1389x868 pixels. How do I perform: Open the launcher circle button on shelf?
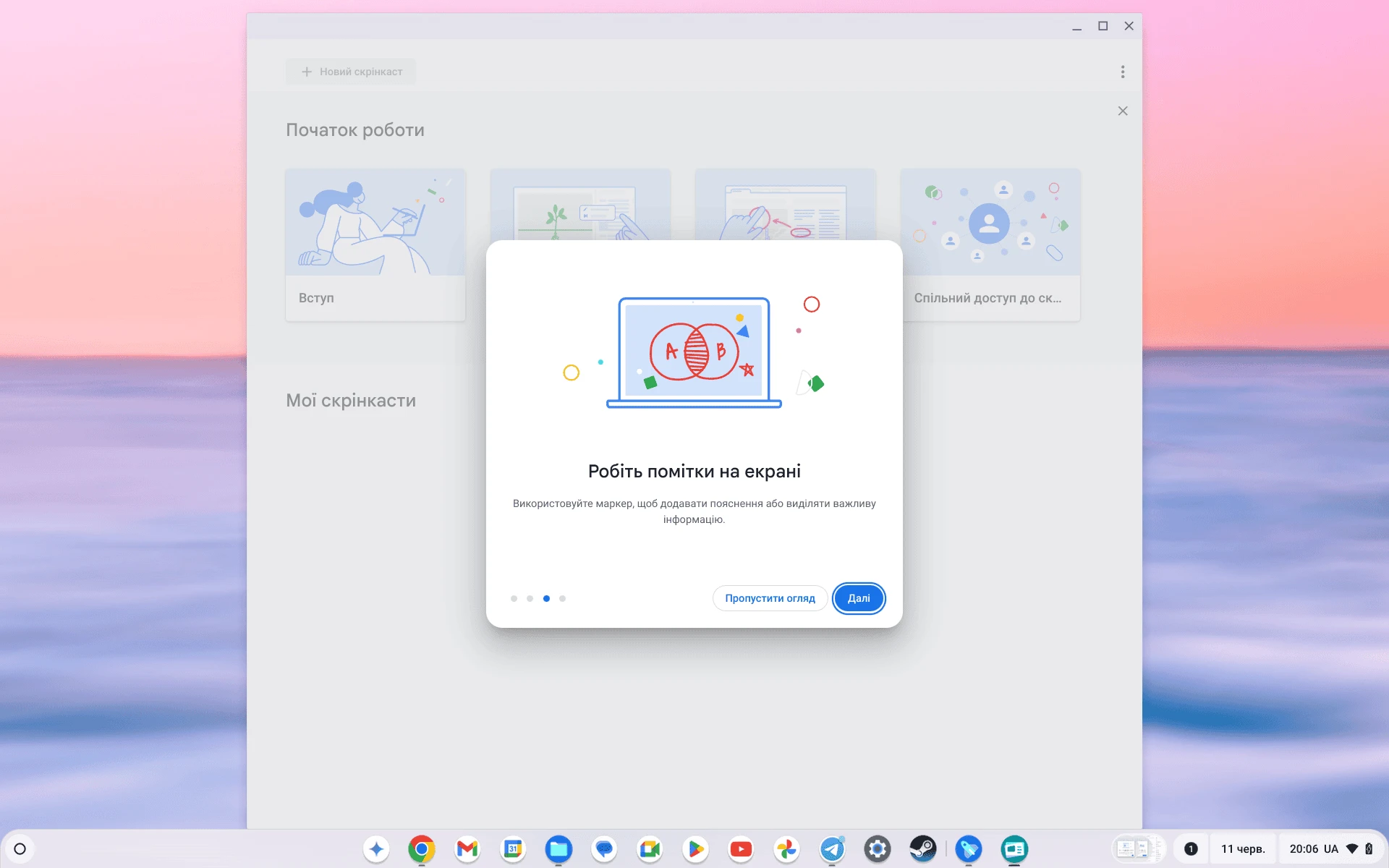20,849
